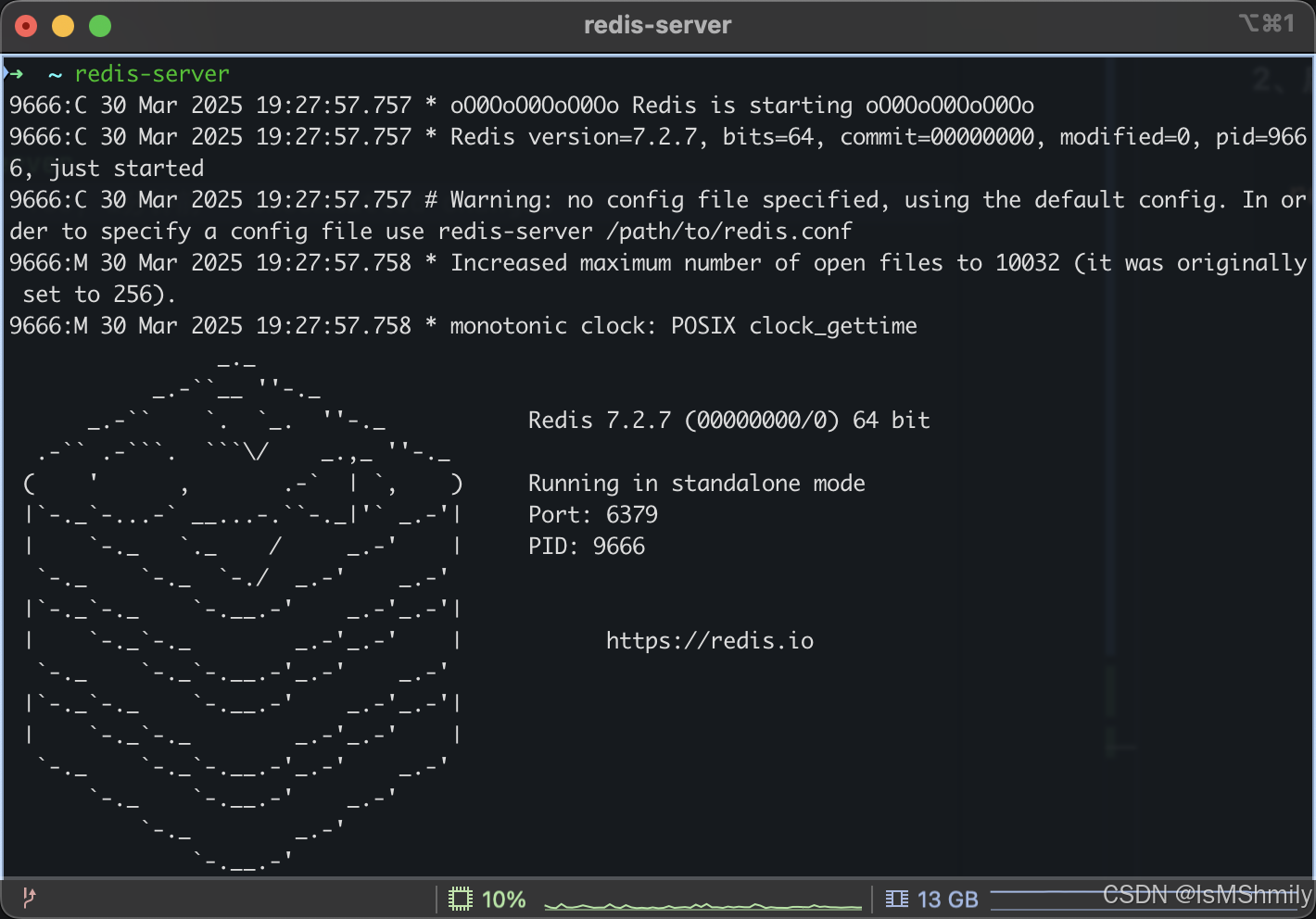Click the 'Warning: no config file specified' text
Viewport: 1316px width, 919px height.
coord(664,200)
